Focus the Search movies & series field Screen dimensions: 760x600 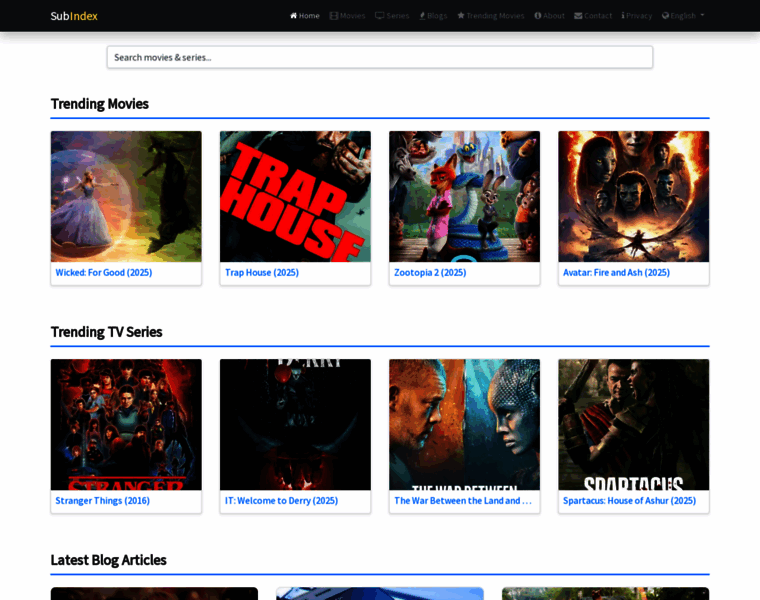coord(379,57)
